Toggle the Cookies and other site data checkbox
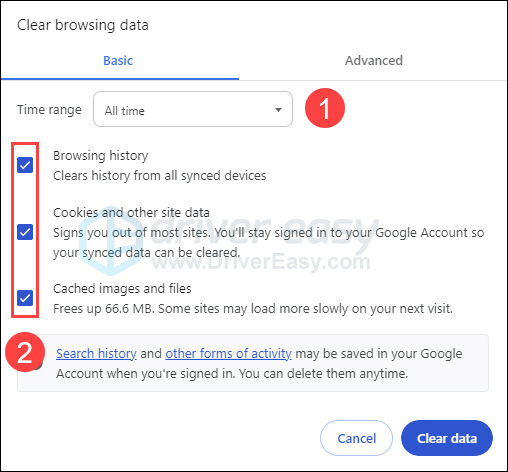This screenshot has height=472, width=508. (25, 232)
